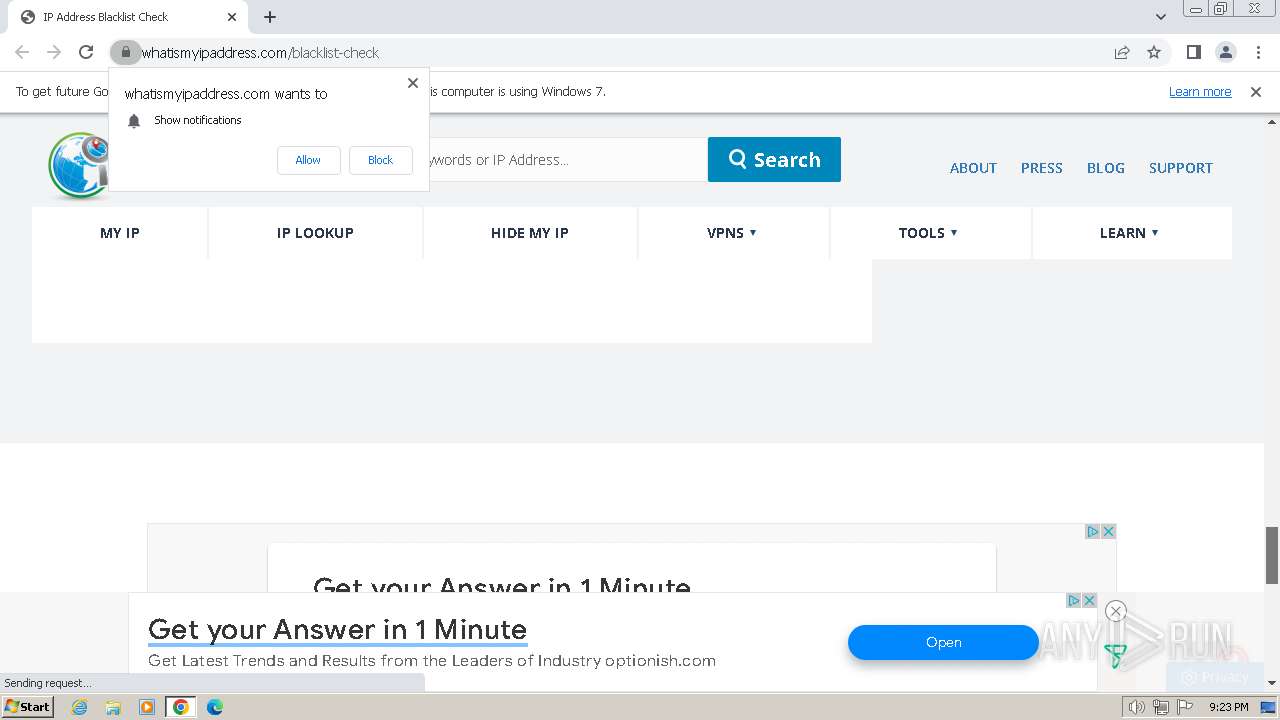This screenshot has height=720, width=1280.
Task: Click the WhatIsMyIPAddress globe logo
Action: click(x=78, y=165)
